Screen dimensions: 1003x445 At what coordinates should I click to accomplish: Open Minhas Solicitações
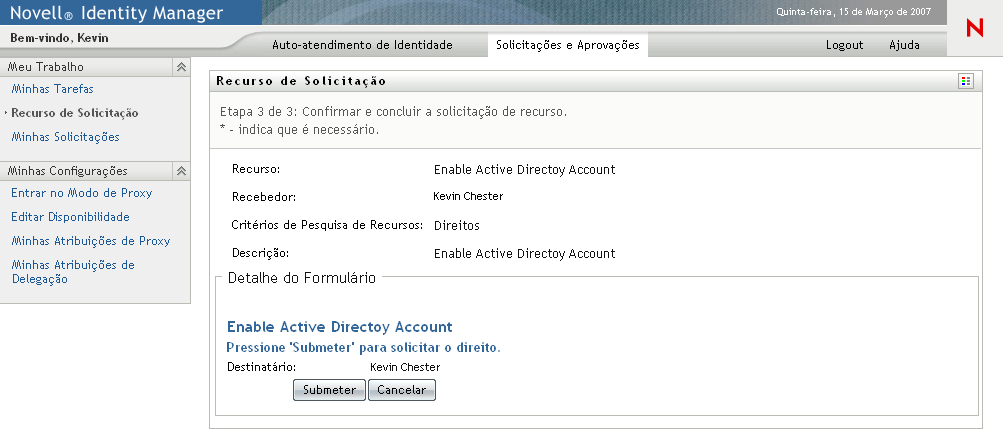coord(65,137)
